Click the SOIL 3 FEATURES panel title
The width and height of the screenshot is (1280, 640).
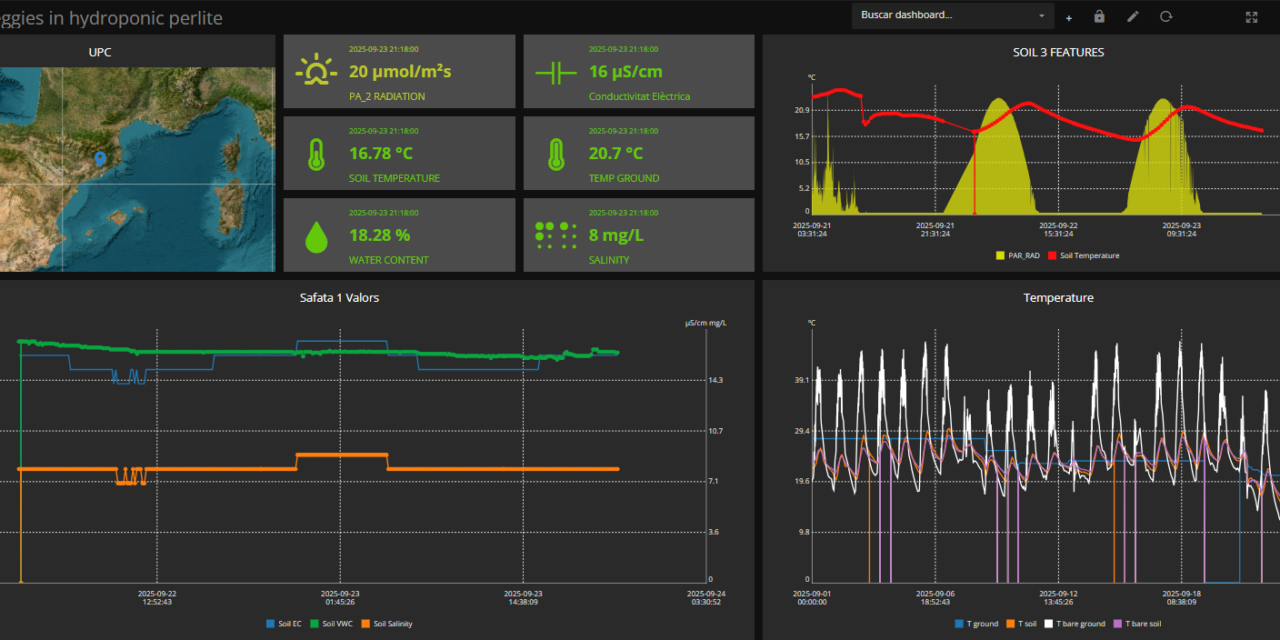click(x=1058, y=52)
